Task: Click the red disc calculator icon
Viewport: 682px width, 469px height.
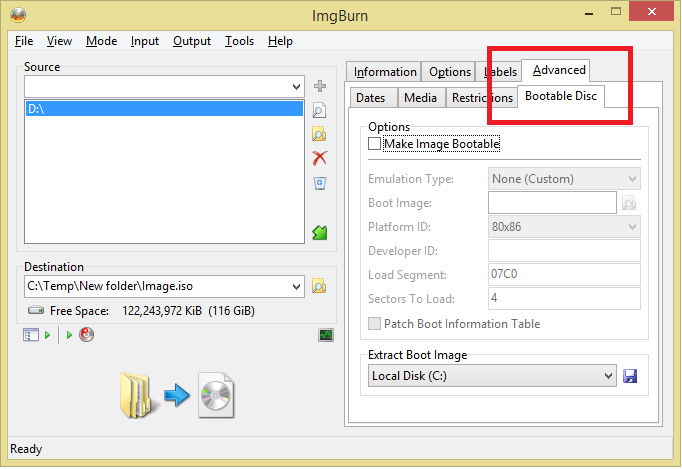Action: (87, 335)
